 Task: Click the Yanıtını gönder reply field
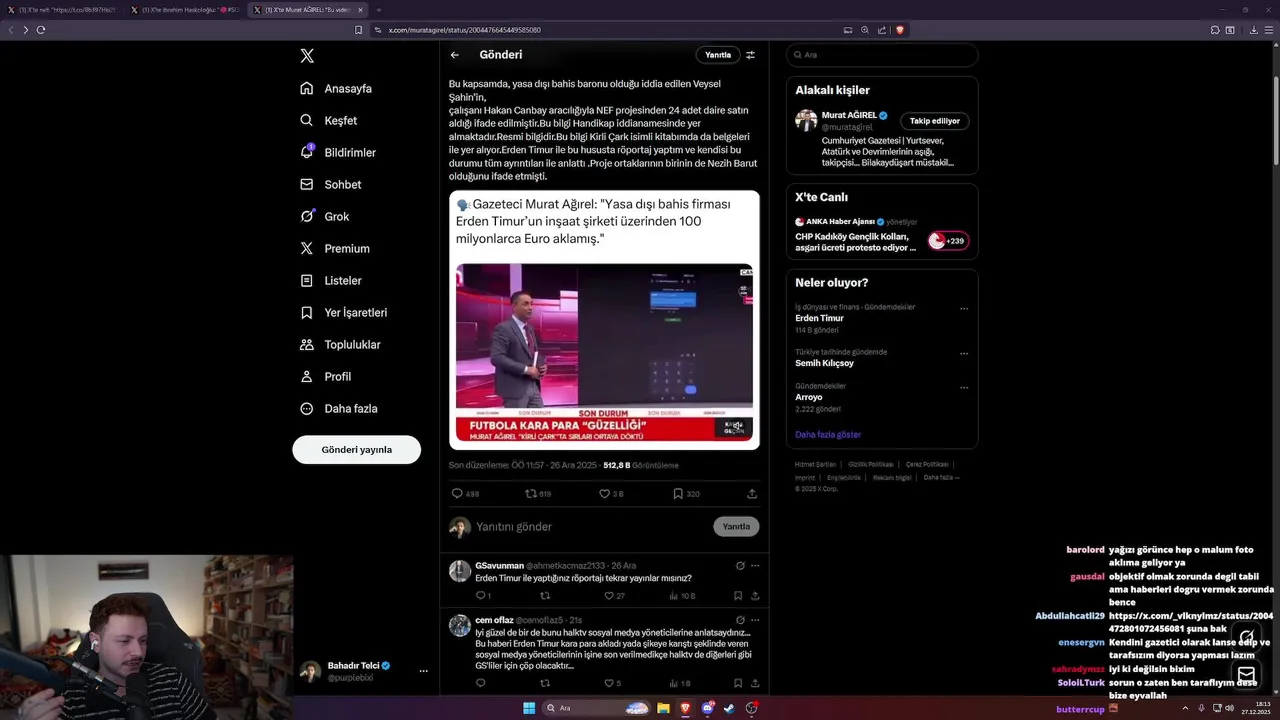pyautogui.click(x=590, y=526)
